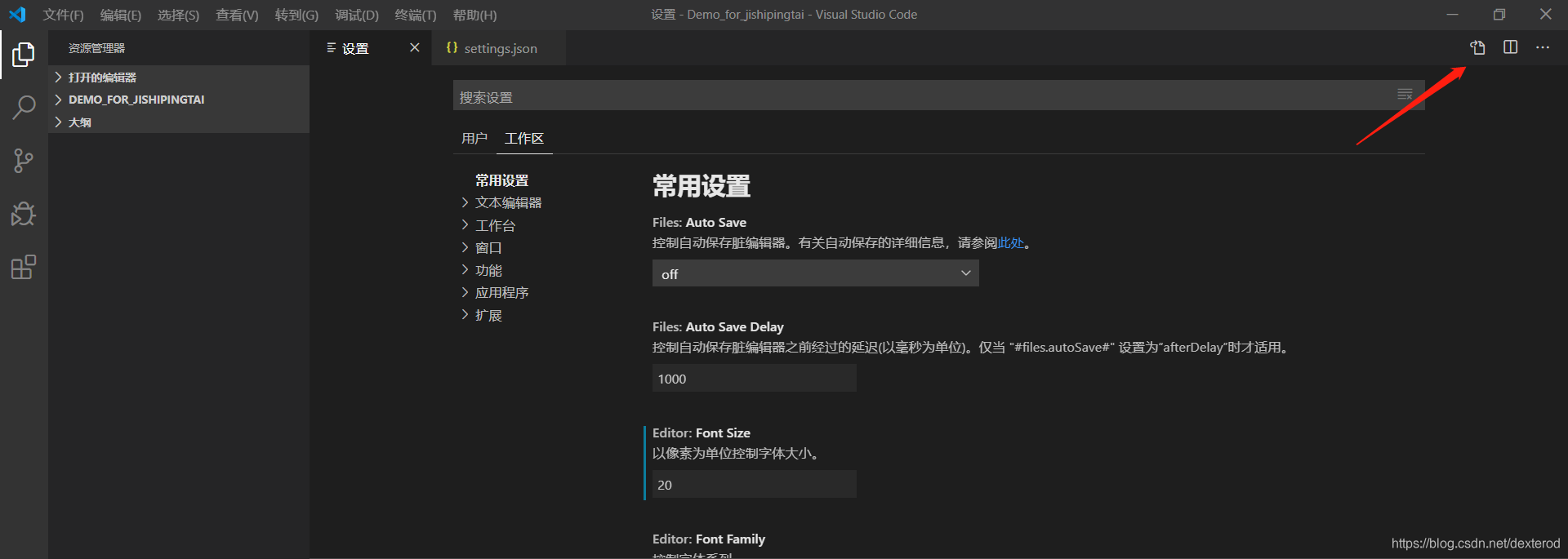This screenshot has height=559, width=1568.
Task: Click the Files: Auto Save Delay title
Action: point(718,326)
